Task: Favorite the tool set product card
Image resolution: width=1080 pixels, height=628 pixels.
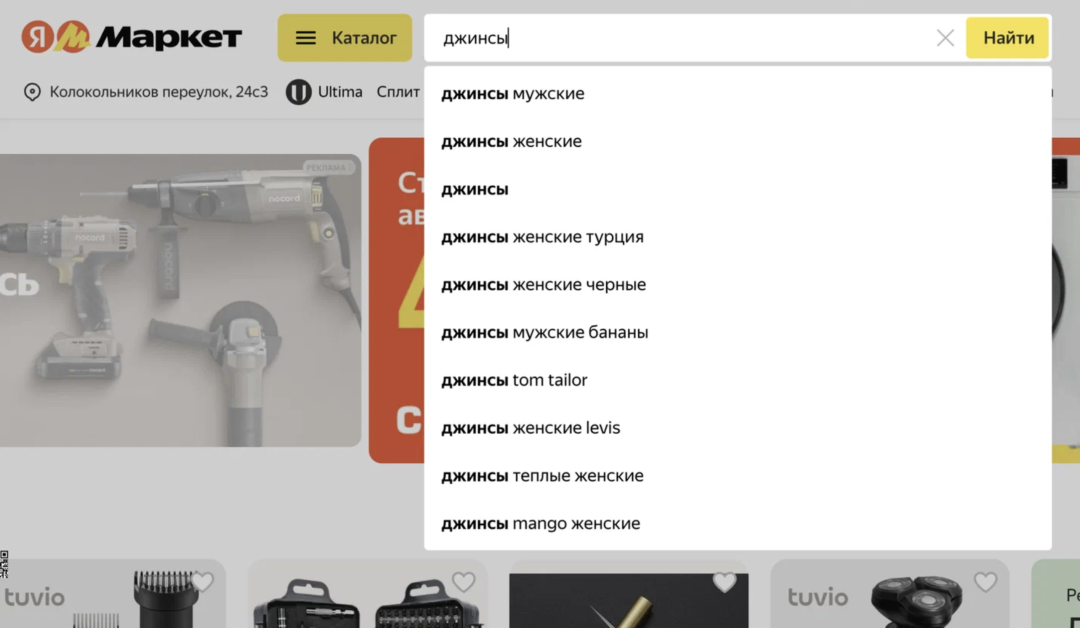Action: (x=463, y=582)
